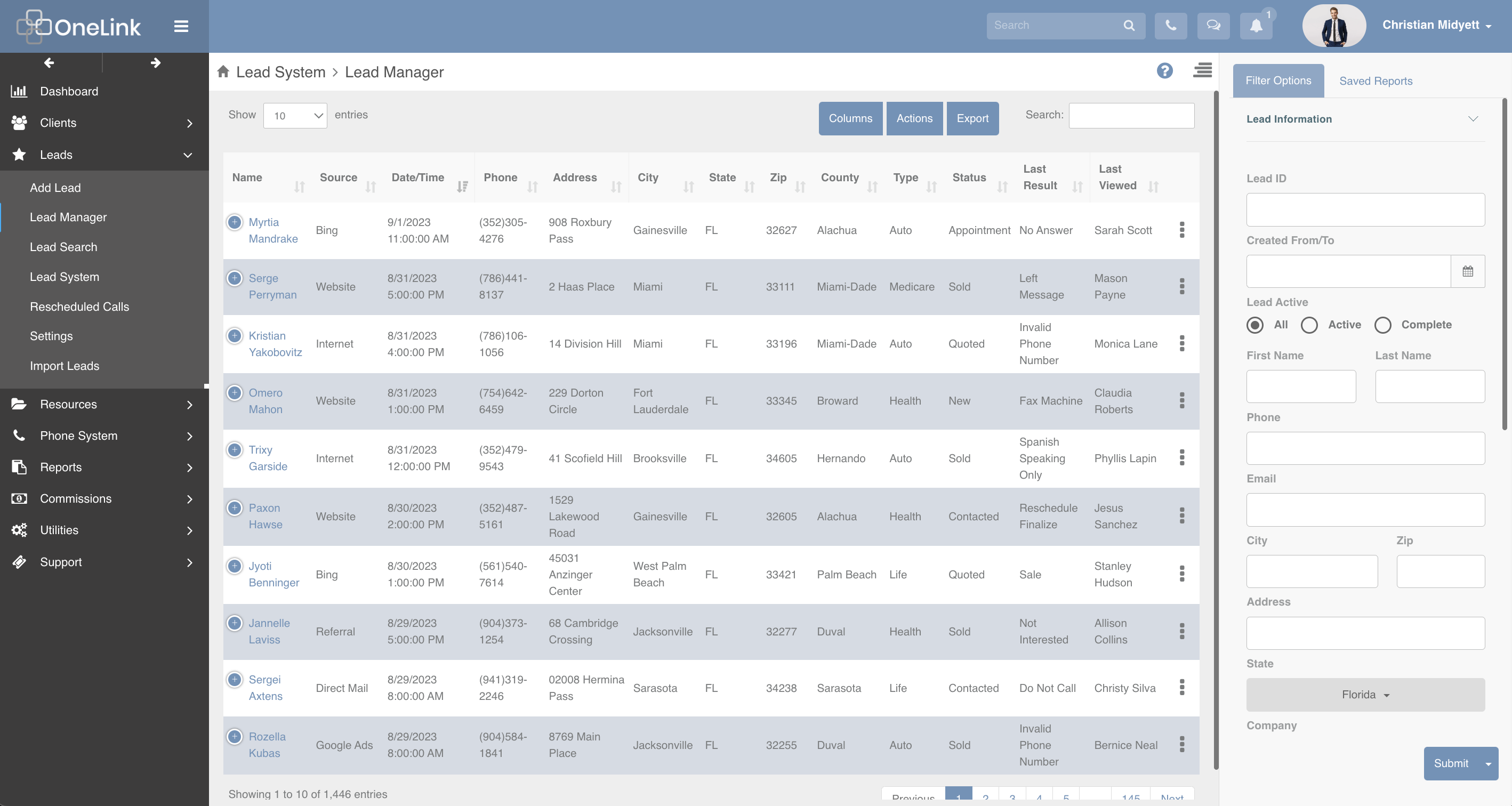Click the search magnifier icon in top bar
Image resolution: width=1512 pixels, height=806 pixels.
click(x=1129, y=25)
